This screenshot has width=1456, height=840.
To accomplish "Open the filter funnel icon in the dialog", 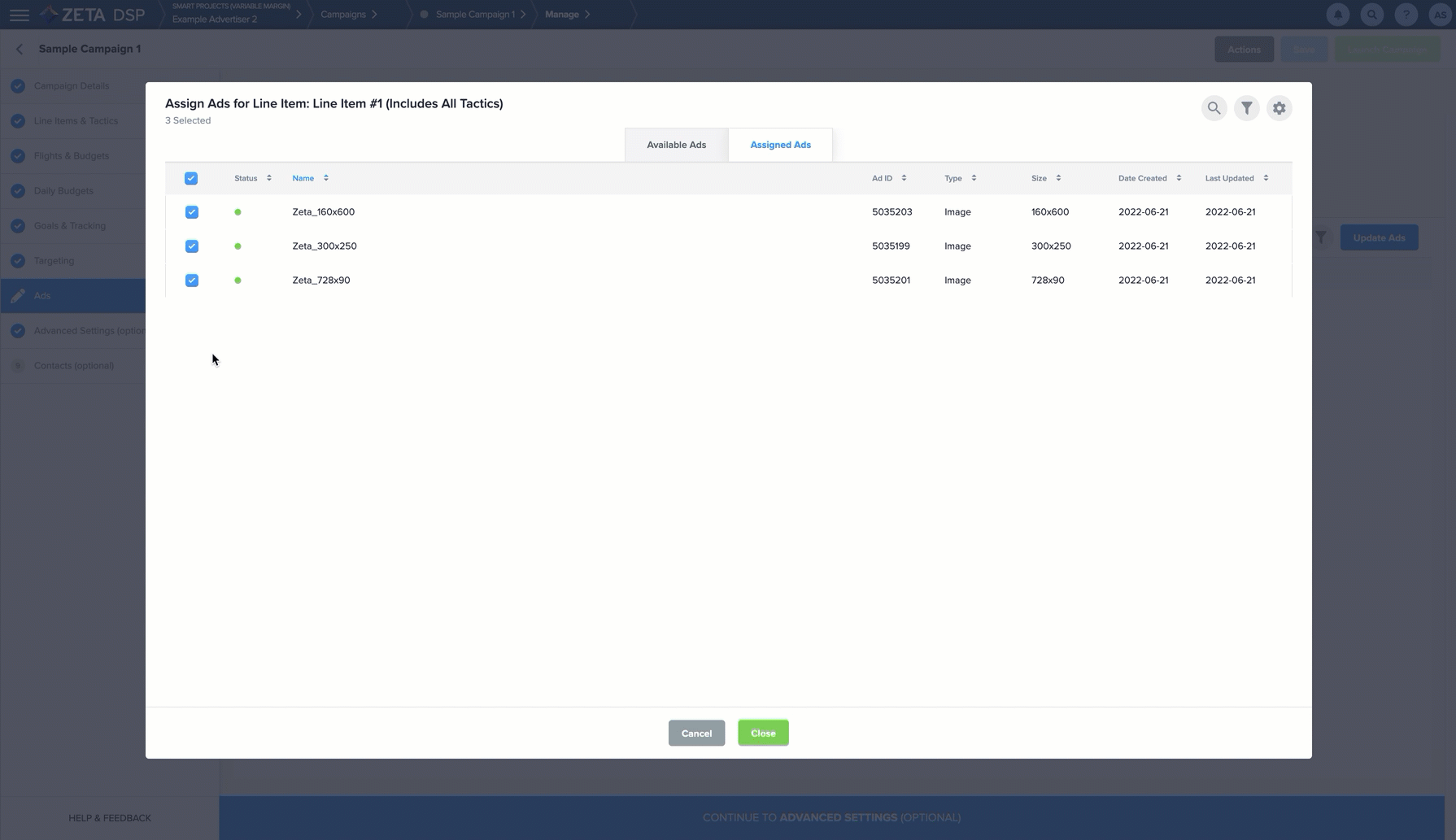I will point(1246,108).
